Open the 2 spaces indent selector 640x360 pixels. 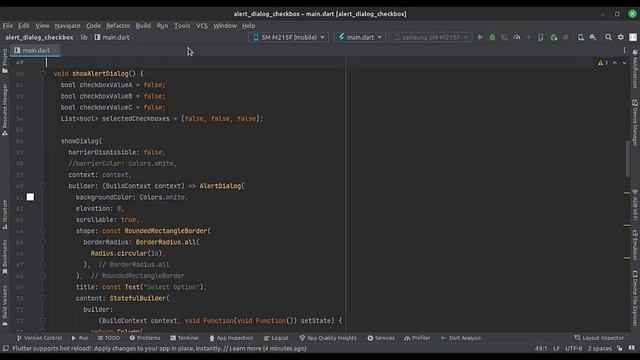600,349
